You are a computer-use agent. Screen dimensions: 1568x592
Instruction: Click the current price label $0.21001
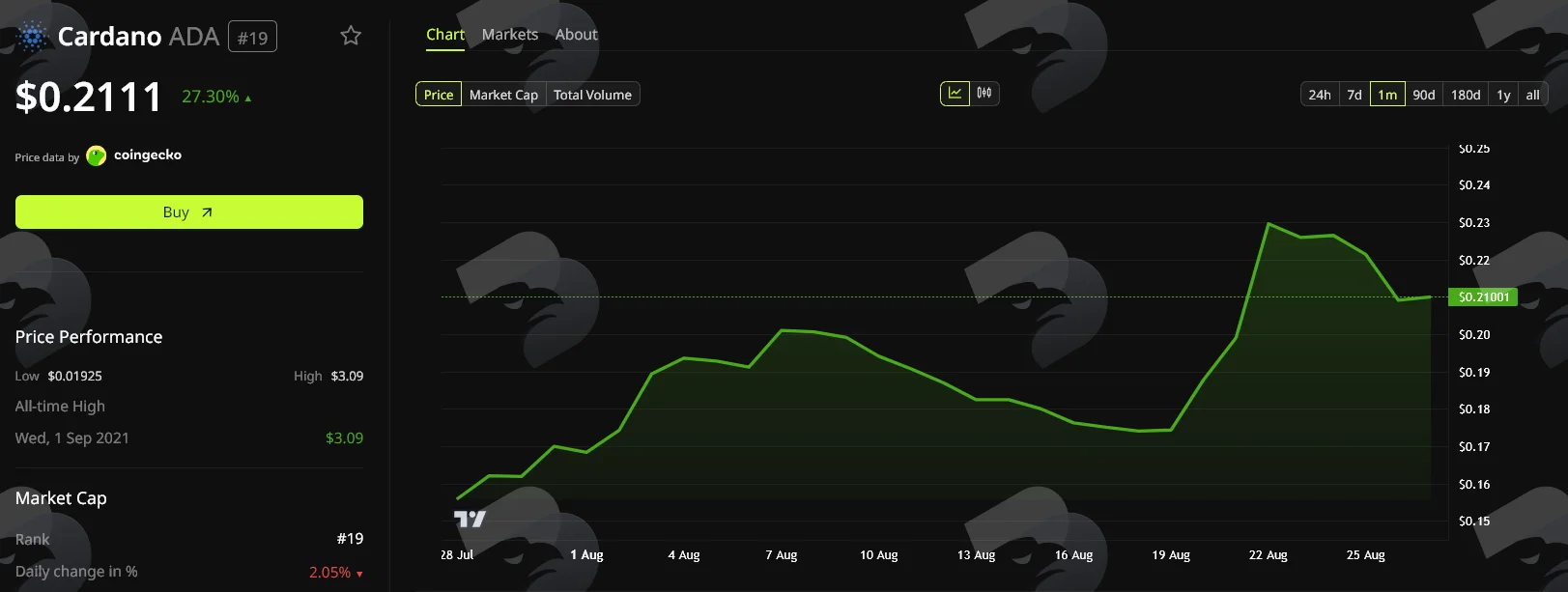click(1483, 297)
